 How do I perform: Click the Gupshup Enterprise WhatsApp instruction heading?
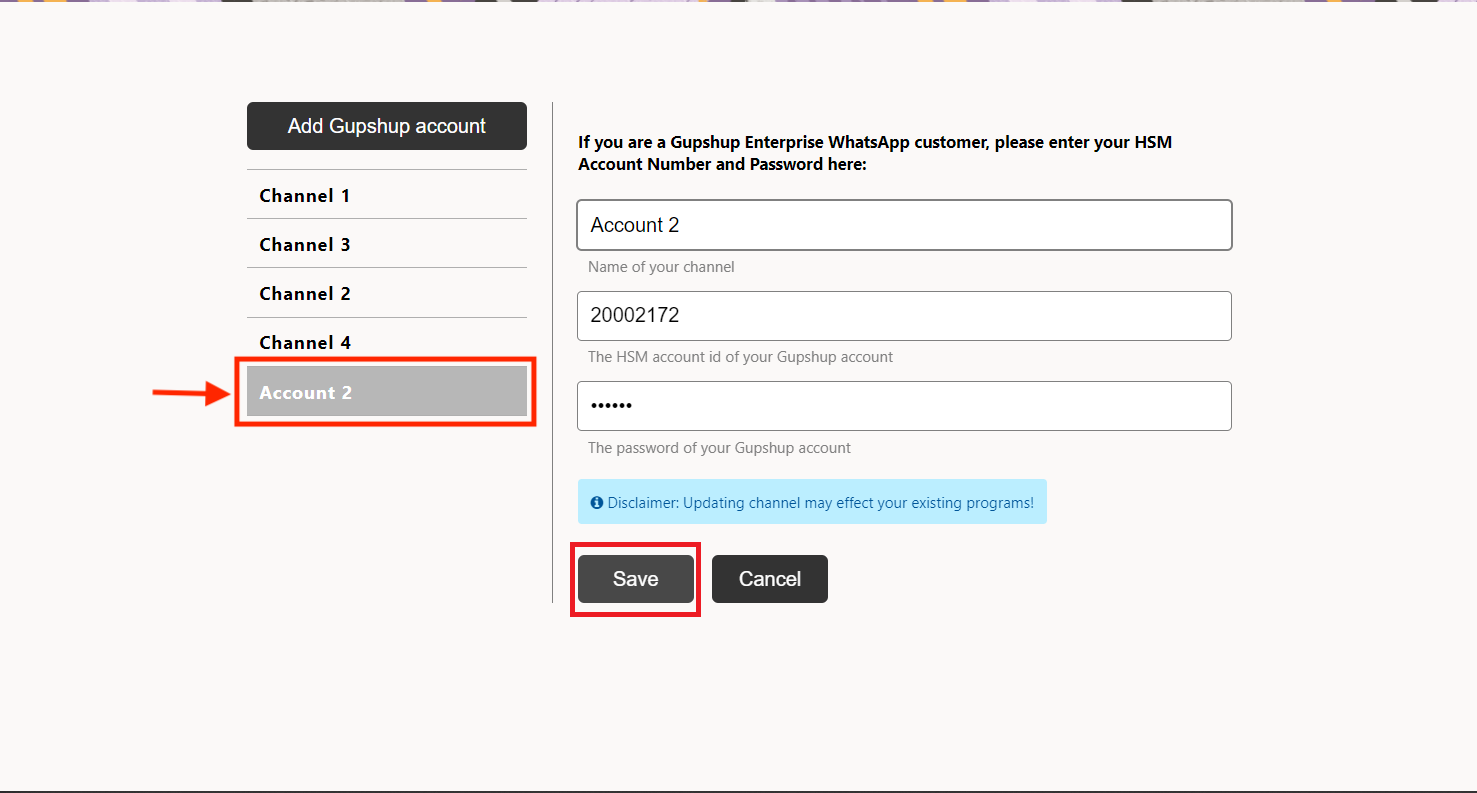(875, 153)
